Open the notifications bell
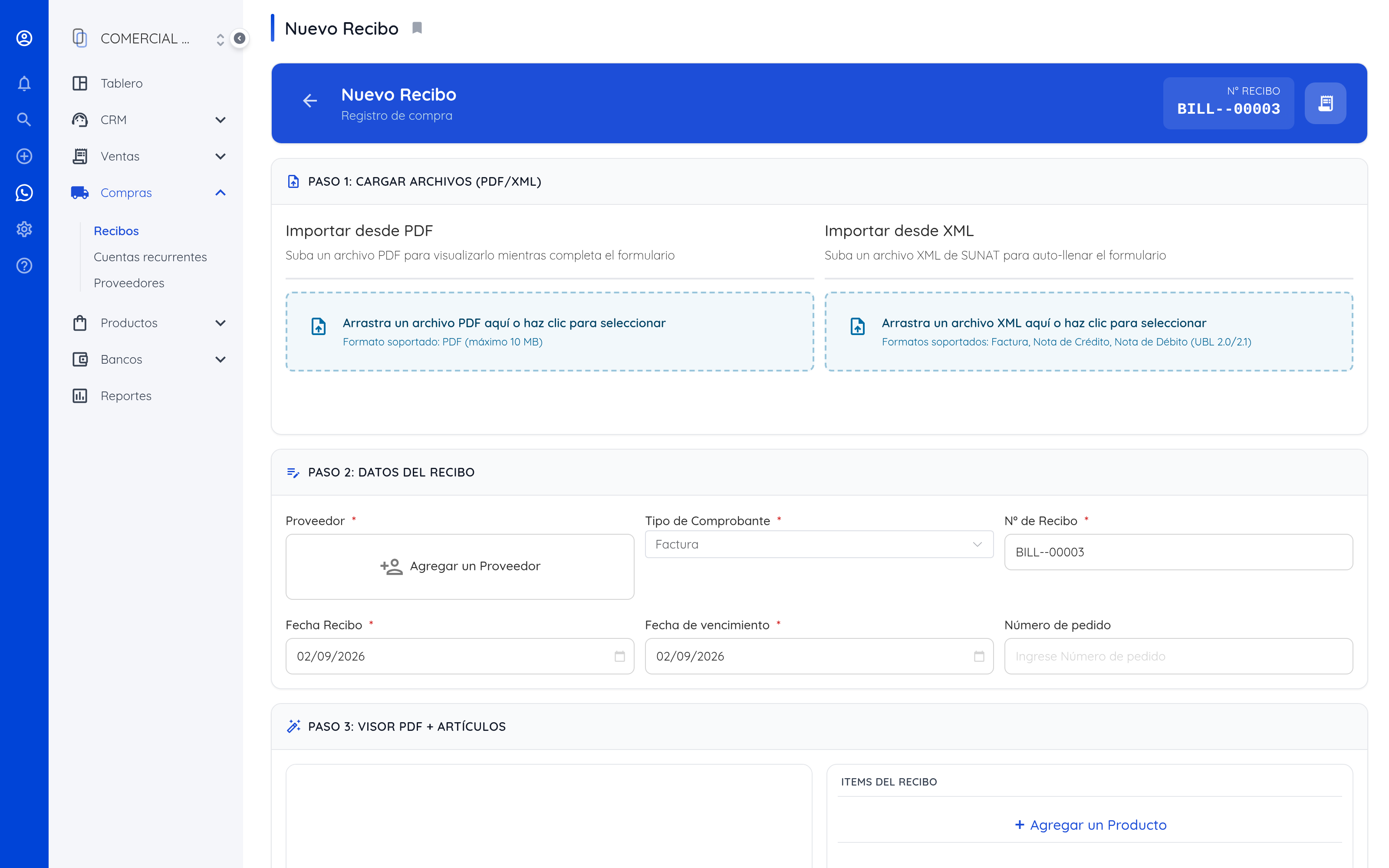This screenshot has height=868, width=1389. click(x=24, y=83)
